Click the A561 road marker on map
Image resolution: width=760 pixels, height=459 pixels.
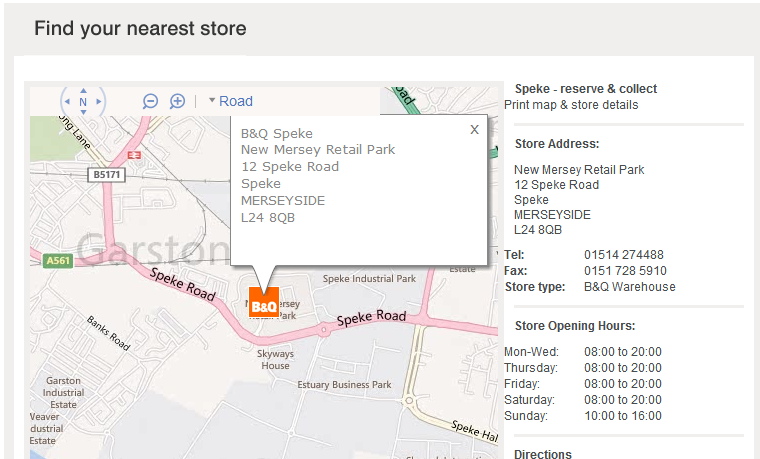(58, 260)
